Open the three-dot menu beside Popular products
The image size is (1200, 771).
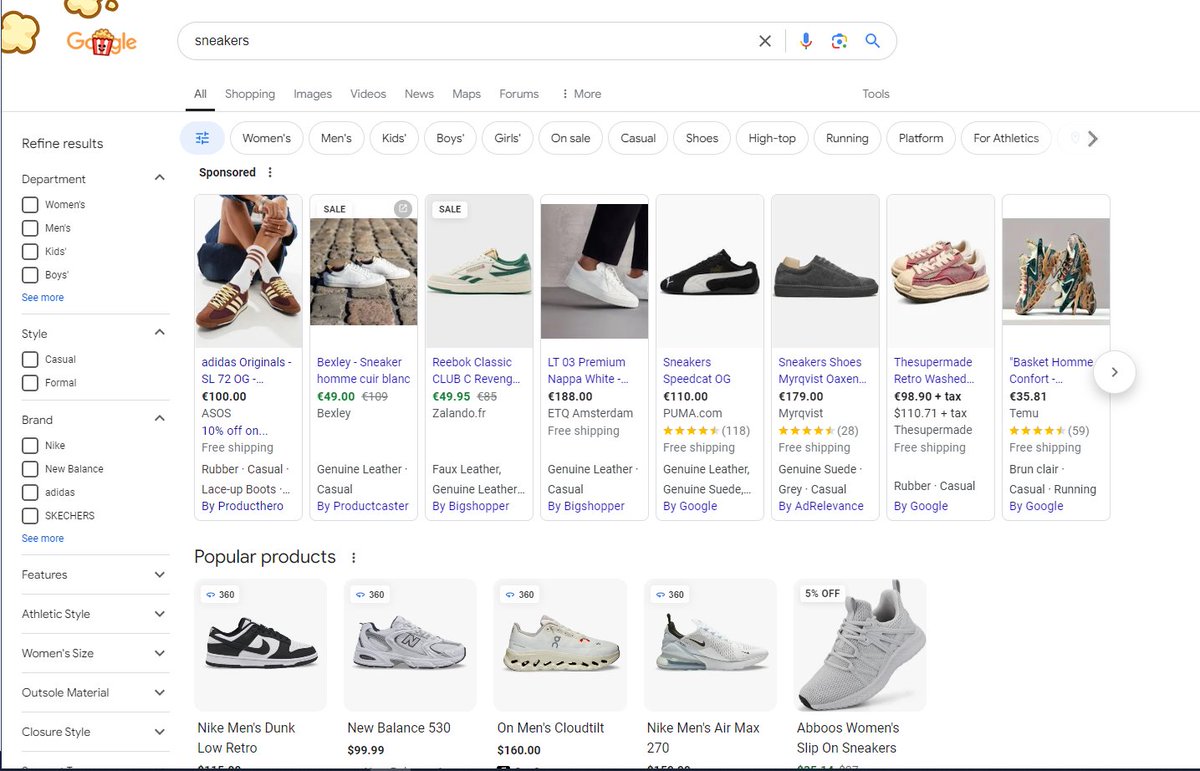353,557
